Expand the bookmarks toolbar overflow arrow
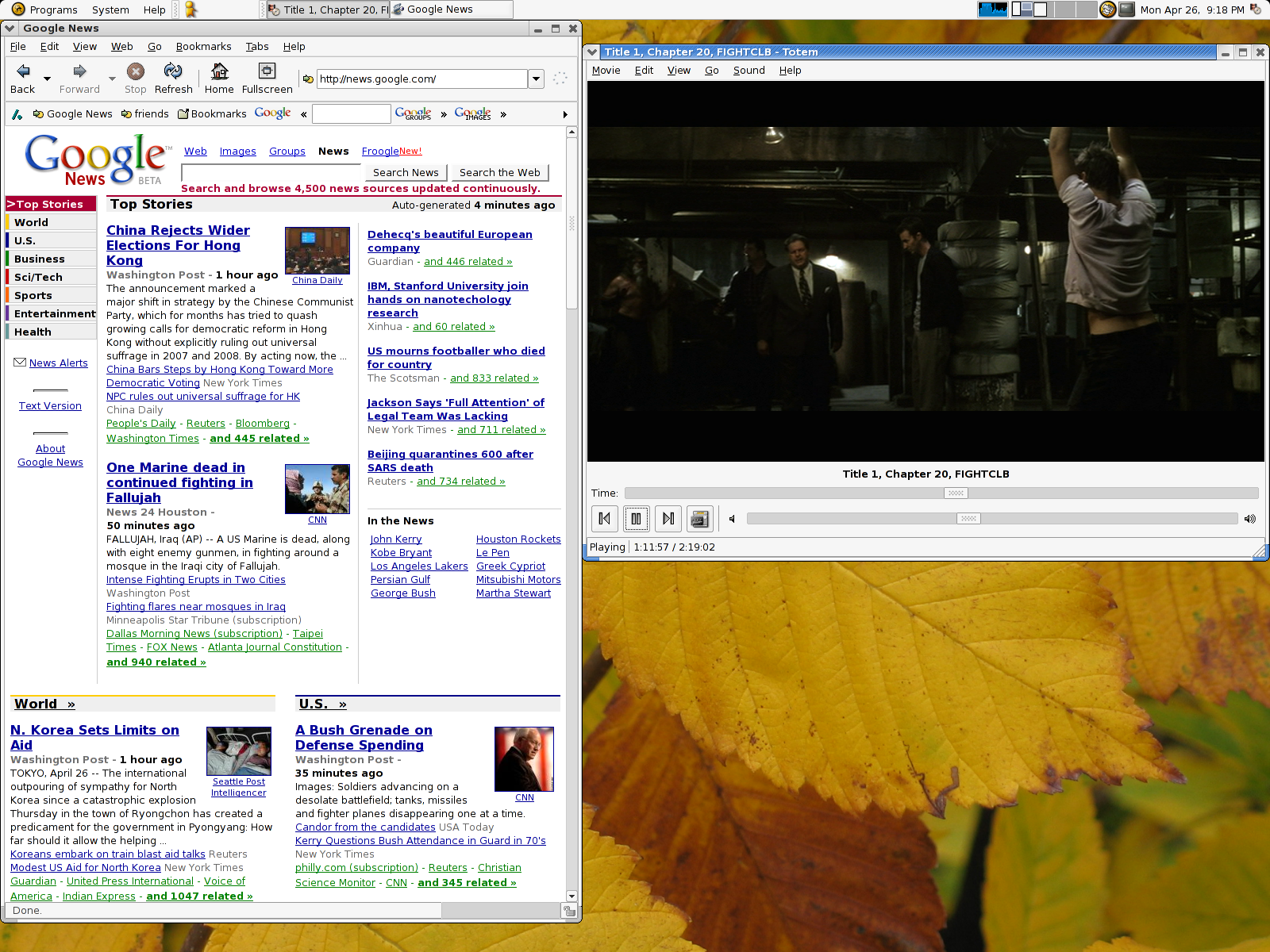Screen dimensions: 1270x952 coord(565,114)
